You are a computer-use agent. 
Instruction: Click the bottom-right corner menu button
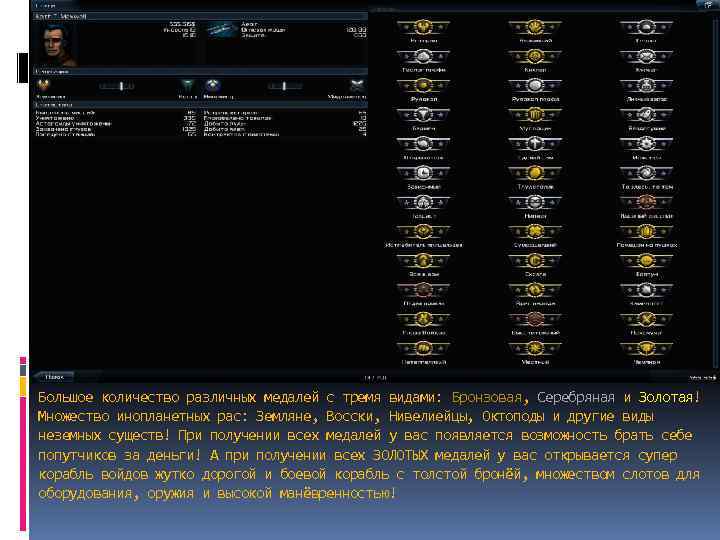702,377
